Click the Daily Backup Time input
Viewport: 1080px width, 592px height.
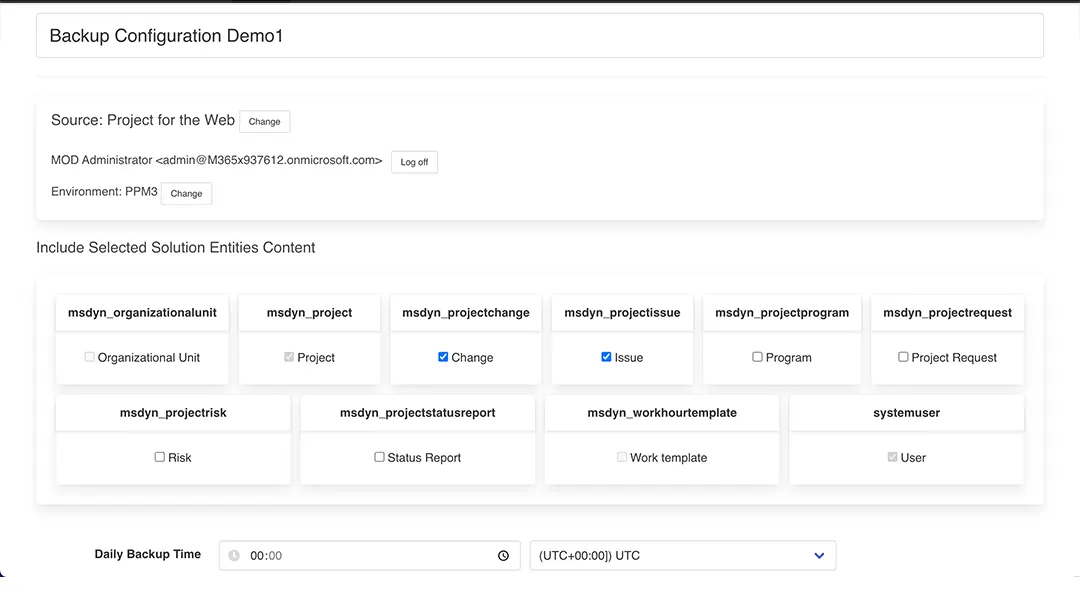(370, 556)
